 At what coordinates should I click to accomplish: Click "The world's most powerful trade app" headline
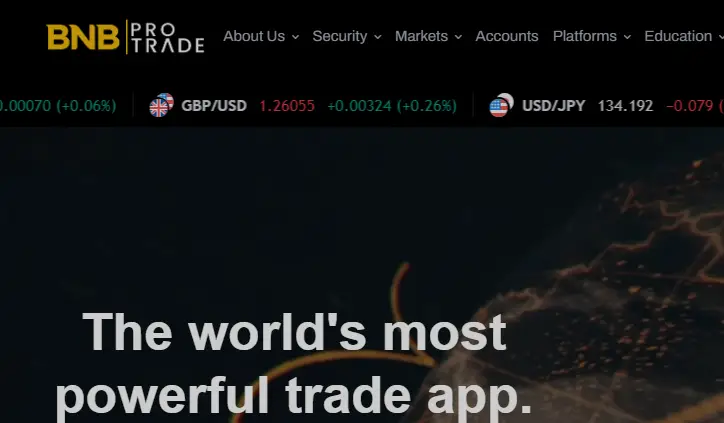click(x=294, y=364)
